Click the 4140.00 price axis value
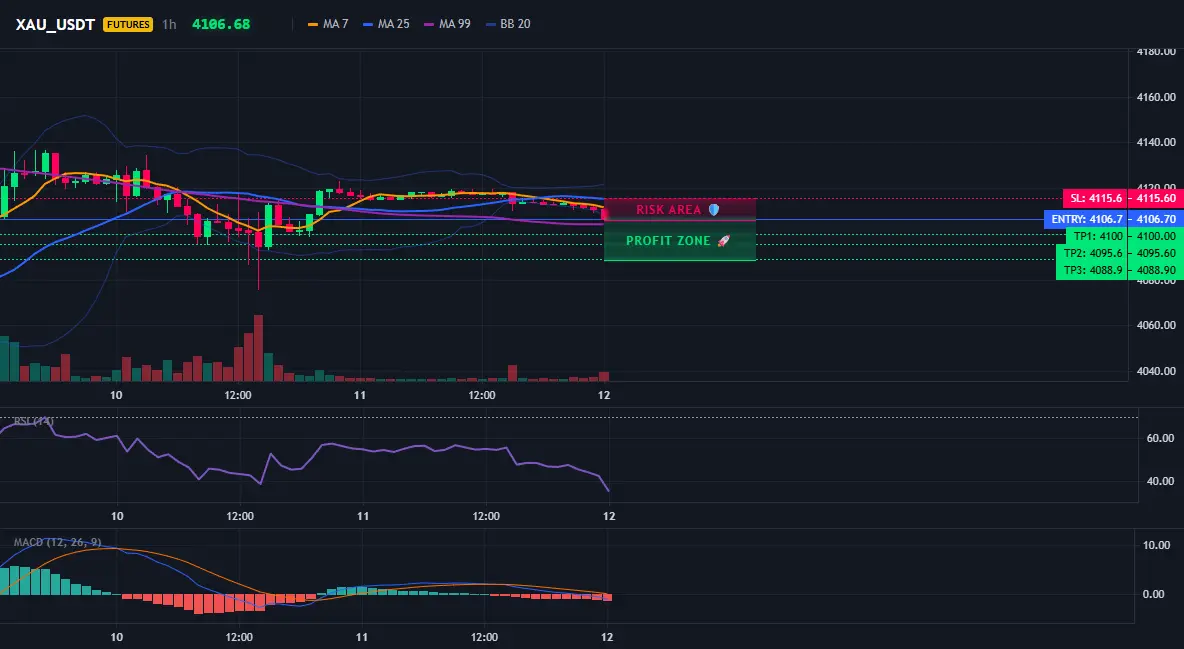 (1156, 142)
